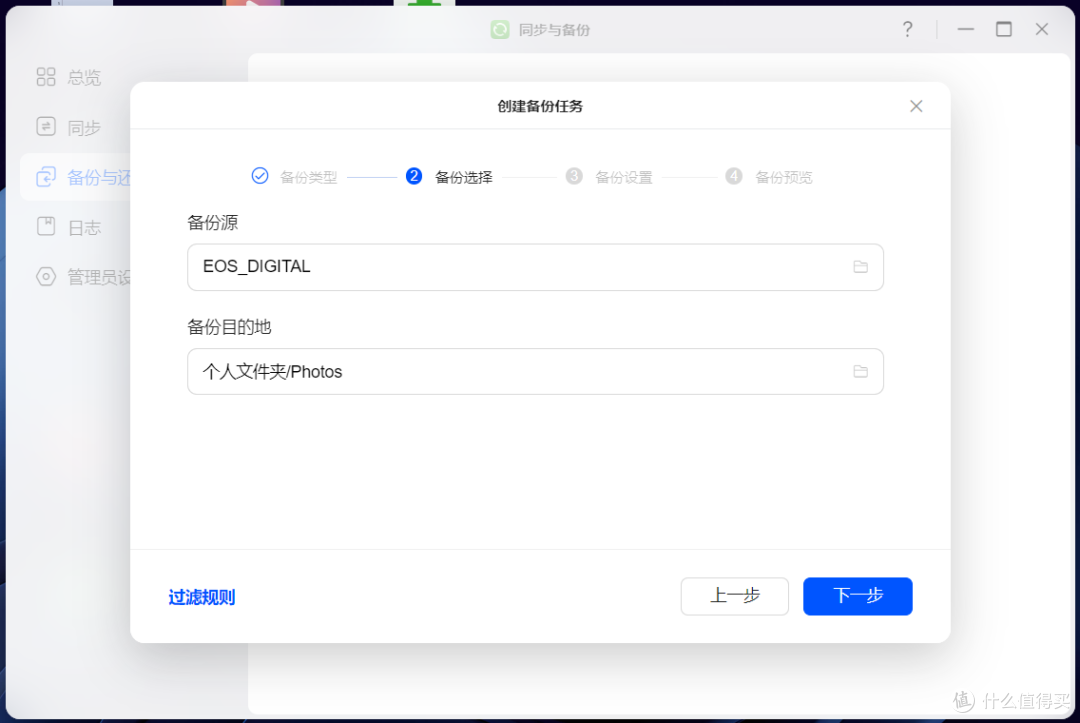Select the 备份目的地 field 个人文件夹/Photos
The width and height of the screenshot is (1080, 723).
tap(535, 371)
